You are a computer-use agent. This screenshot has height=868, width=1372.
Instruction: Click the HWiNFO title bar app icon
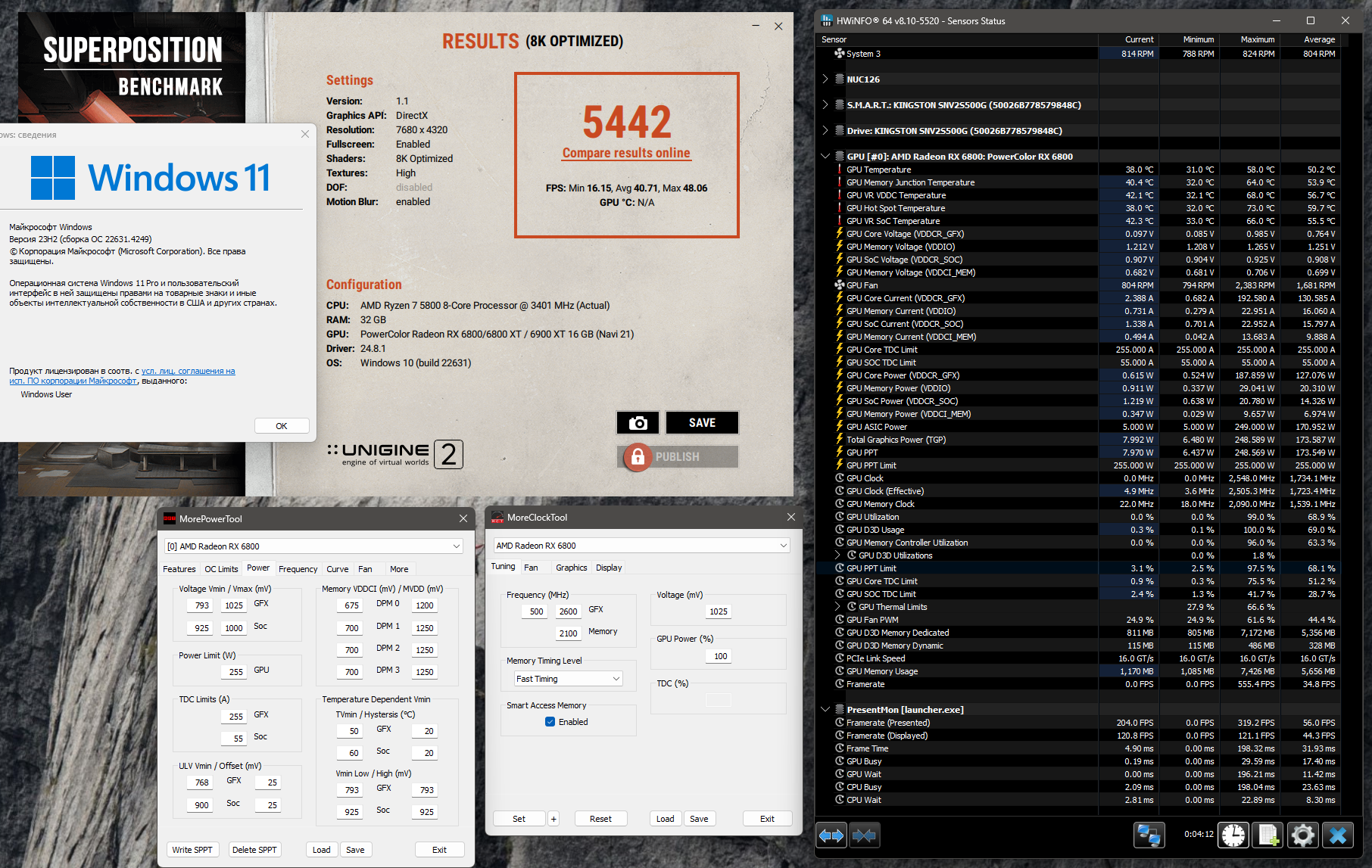point(827,20)
